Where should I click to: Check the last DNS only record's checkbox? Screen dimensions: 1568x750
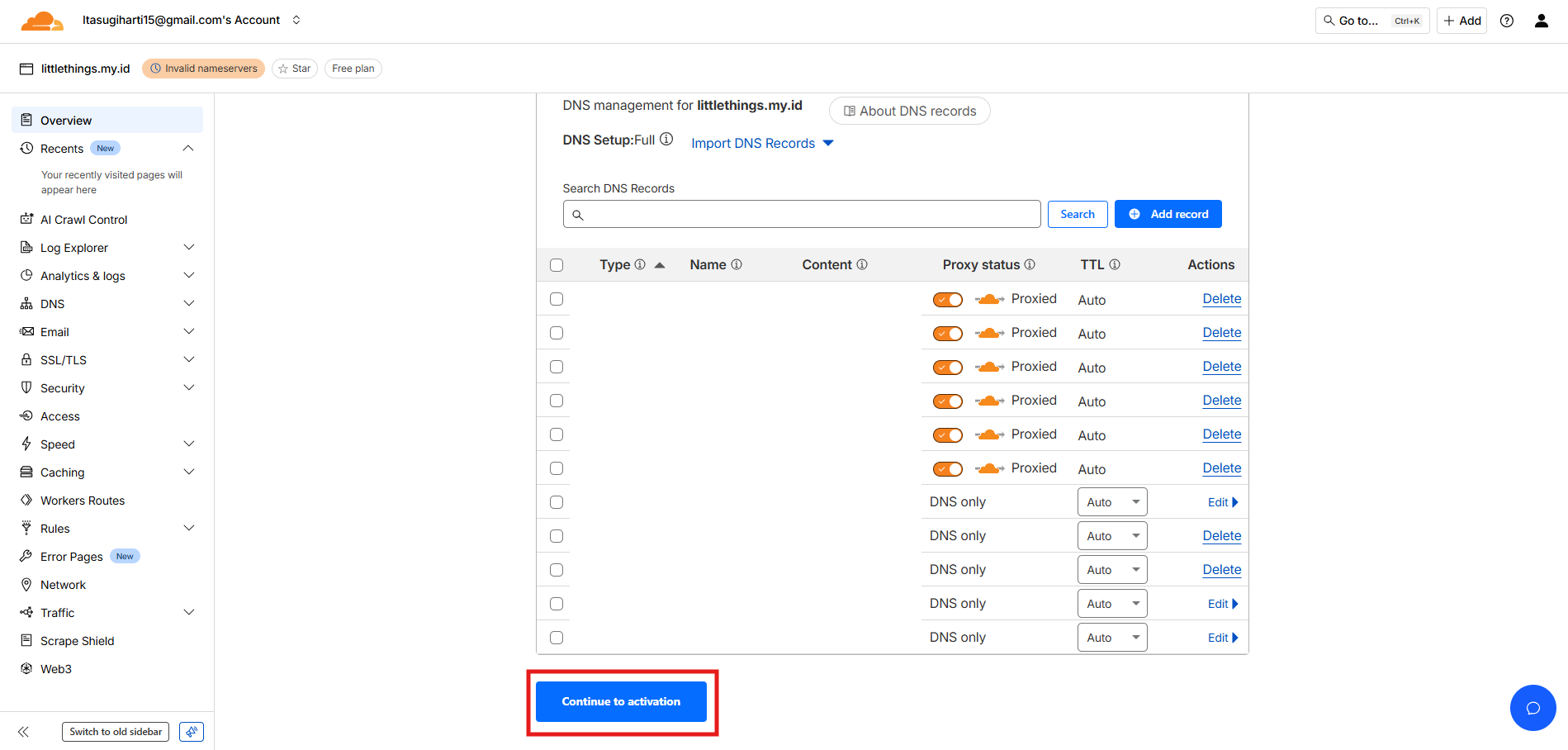557,638
